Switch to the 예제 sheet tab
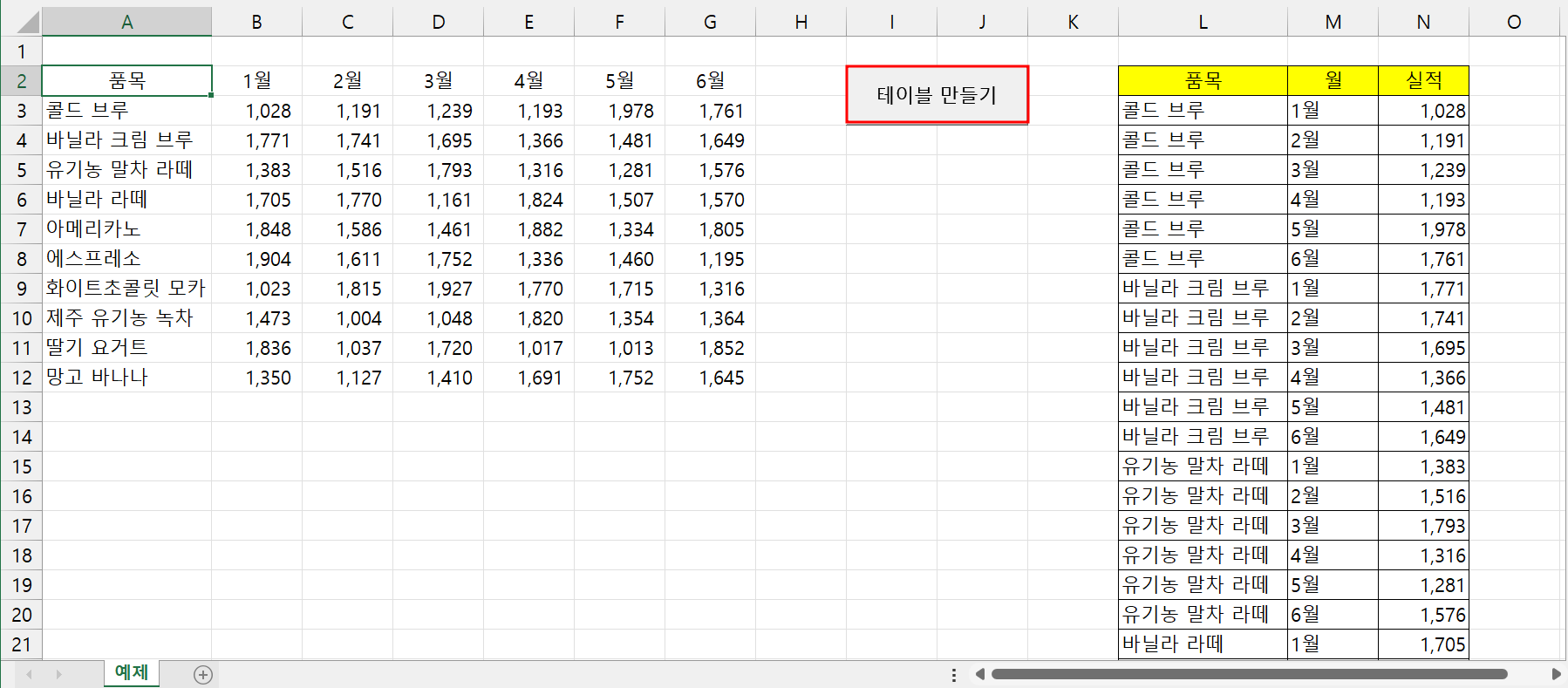This screenshot has height=688, width=1568. point(131,672)
